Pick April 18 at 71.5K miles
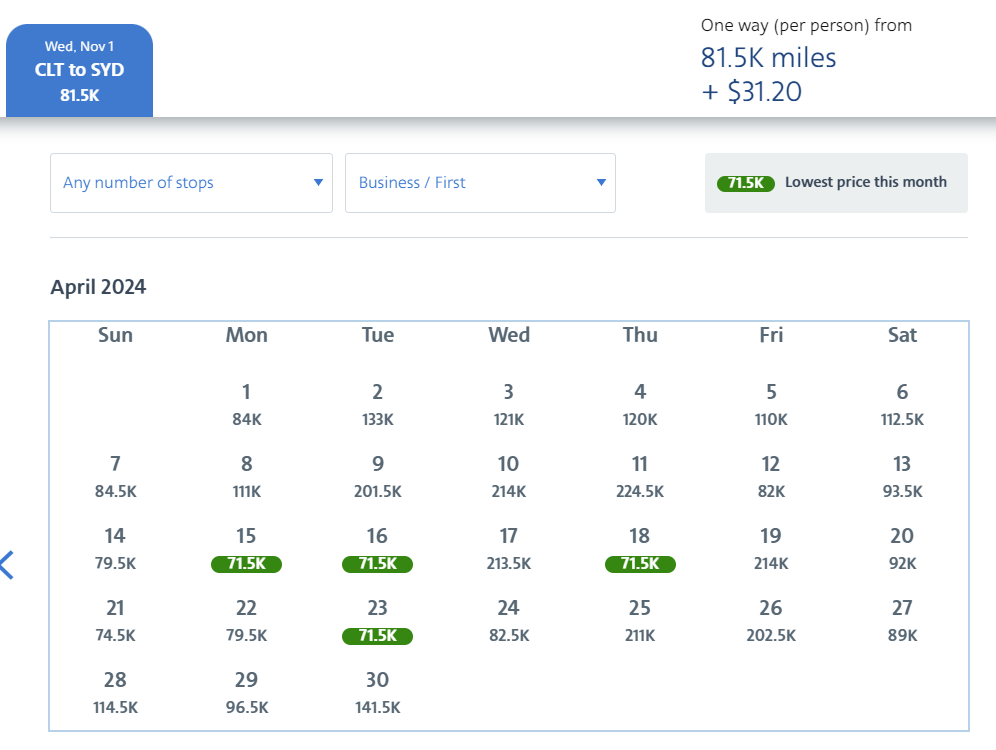 640,550
